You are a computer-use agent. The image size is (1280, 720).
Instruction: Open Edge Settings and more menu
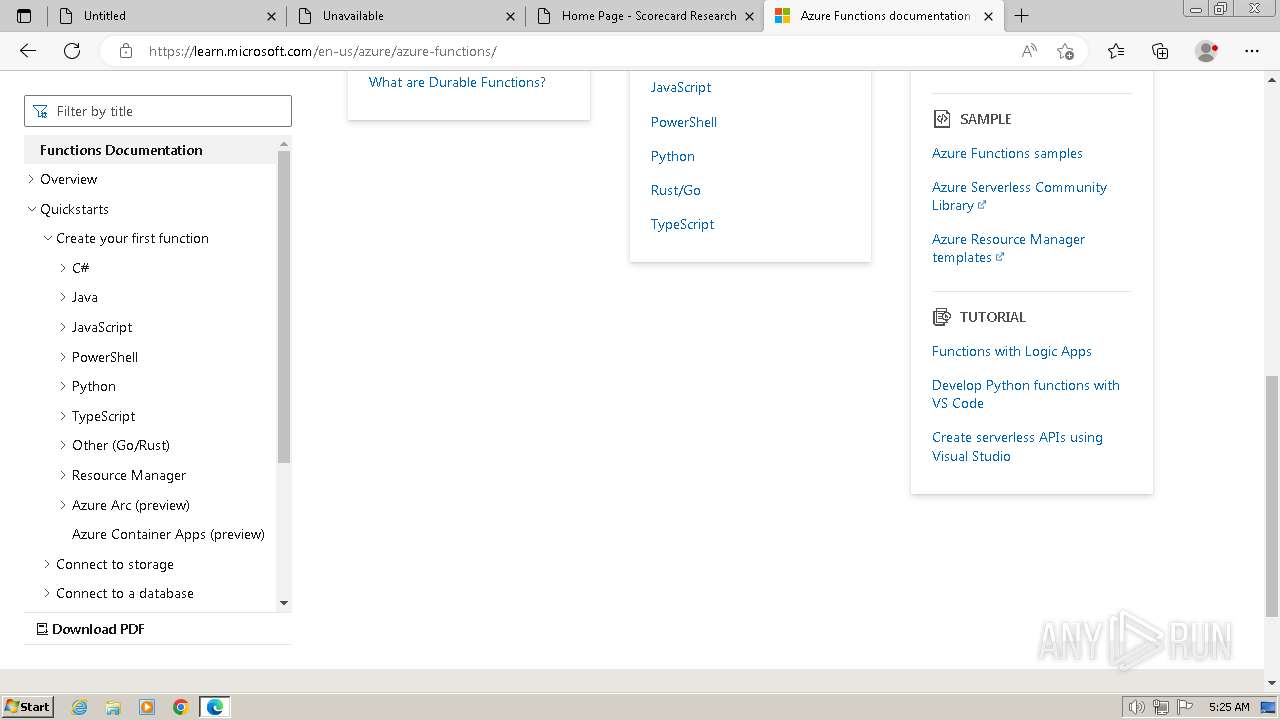[1252, 51]
